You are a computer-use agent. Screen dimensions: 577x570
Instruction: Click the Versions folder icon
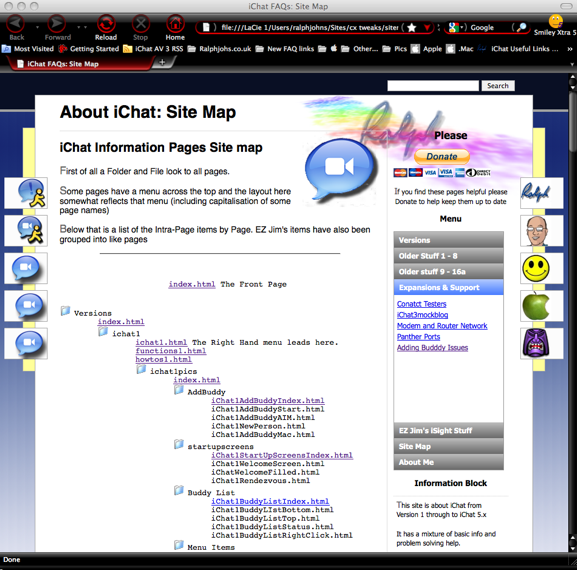coord(65,311)
